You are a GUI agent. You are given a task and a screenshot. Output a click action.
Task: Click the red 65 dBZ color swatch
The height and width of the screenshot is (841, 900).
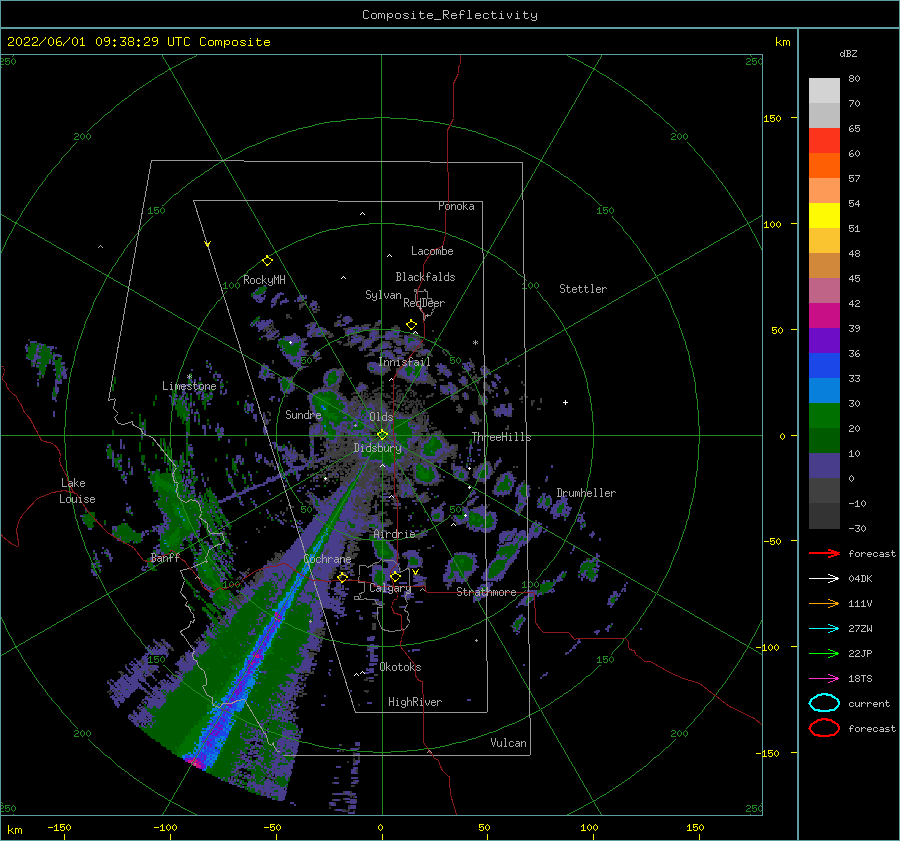point(824,141)
